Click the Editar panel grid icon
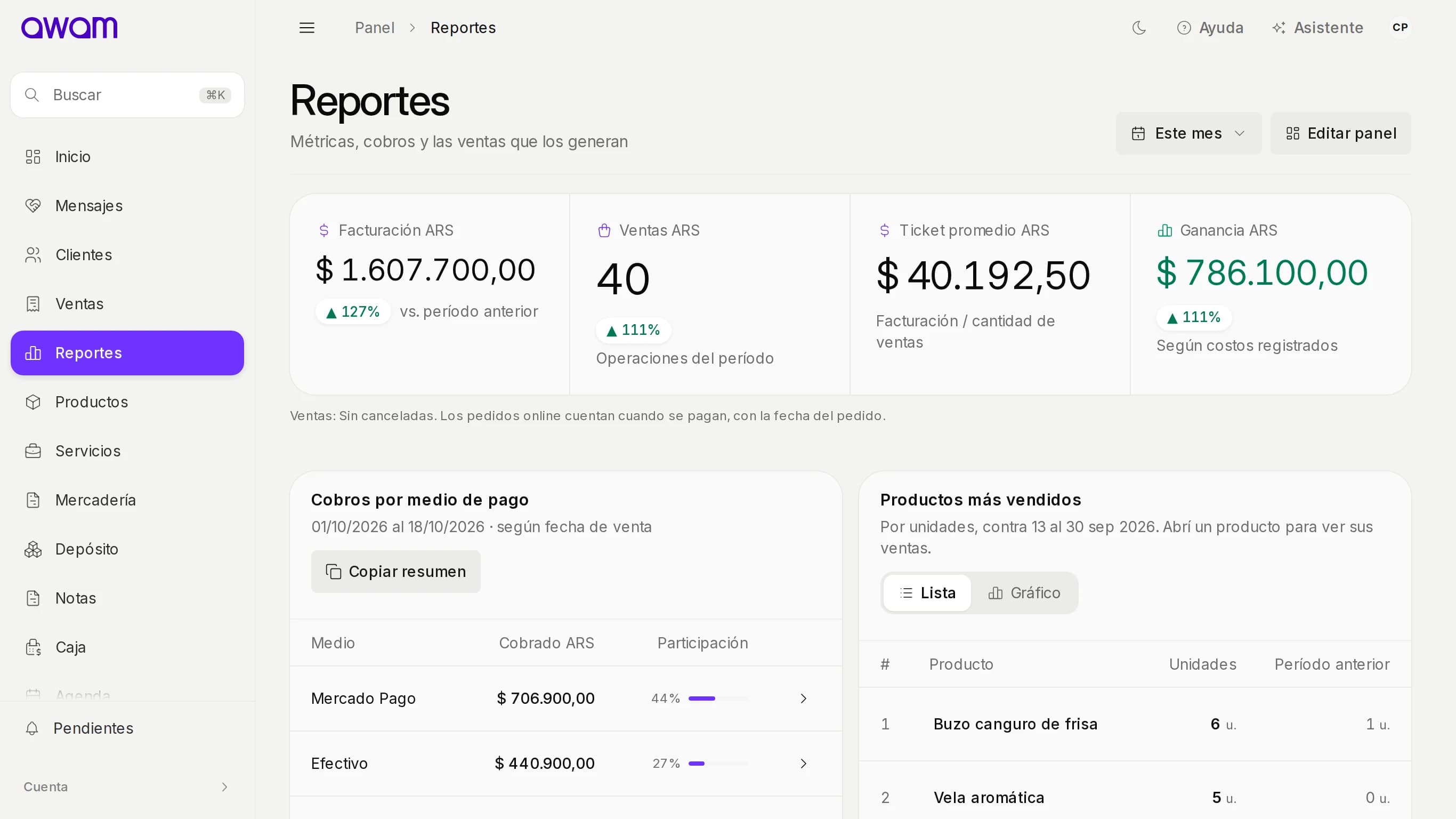 (x=1292, y=133)
